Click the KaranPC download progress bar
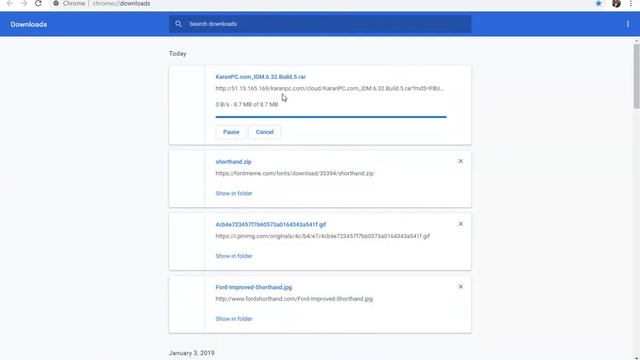This screenshot has width=640, height=360. (x=331, y=117)
